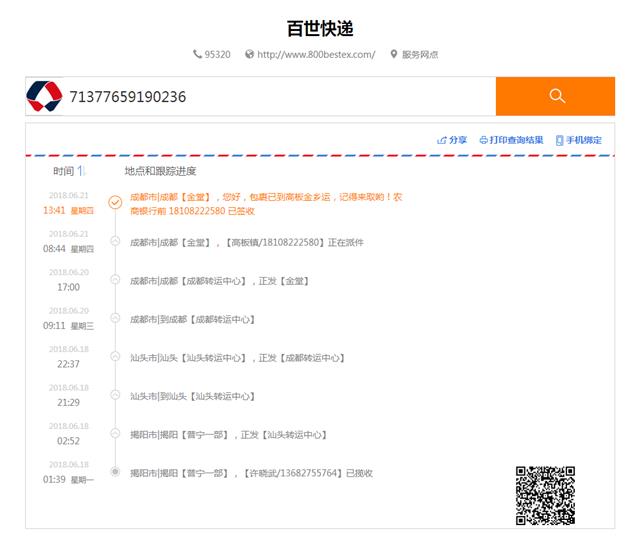This screenshot has height=539, width=640.
Task: Open the 800bestex.com website link
Action: pos(316,54)
